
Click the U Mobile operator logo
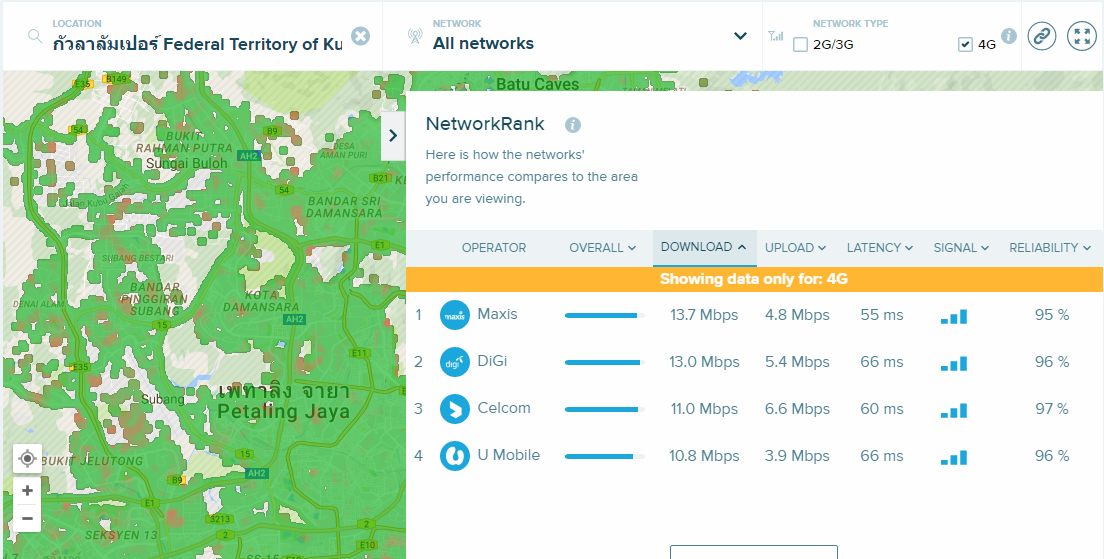coord(455,456)
